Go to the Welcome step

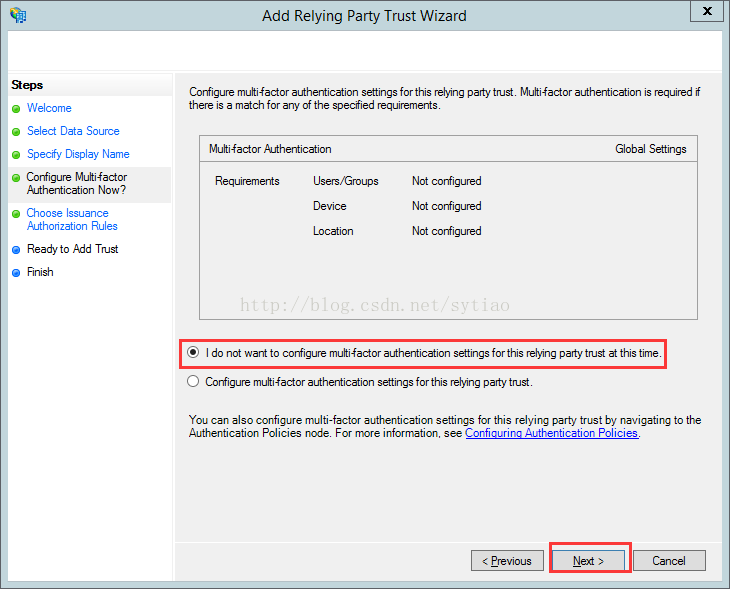pyautogui.click(x=49, y=108)
